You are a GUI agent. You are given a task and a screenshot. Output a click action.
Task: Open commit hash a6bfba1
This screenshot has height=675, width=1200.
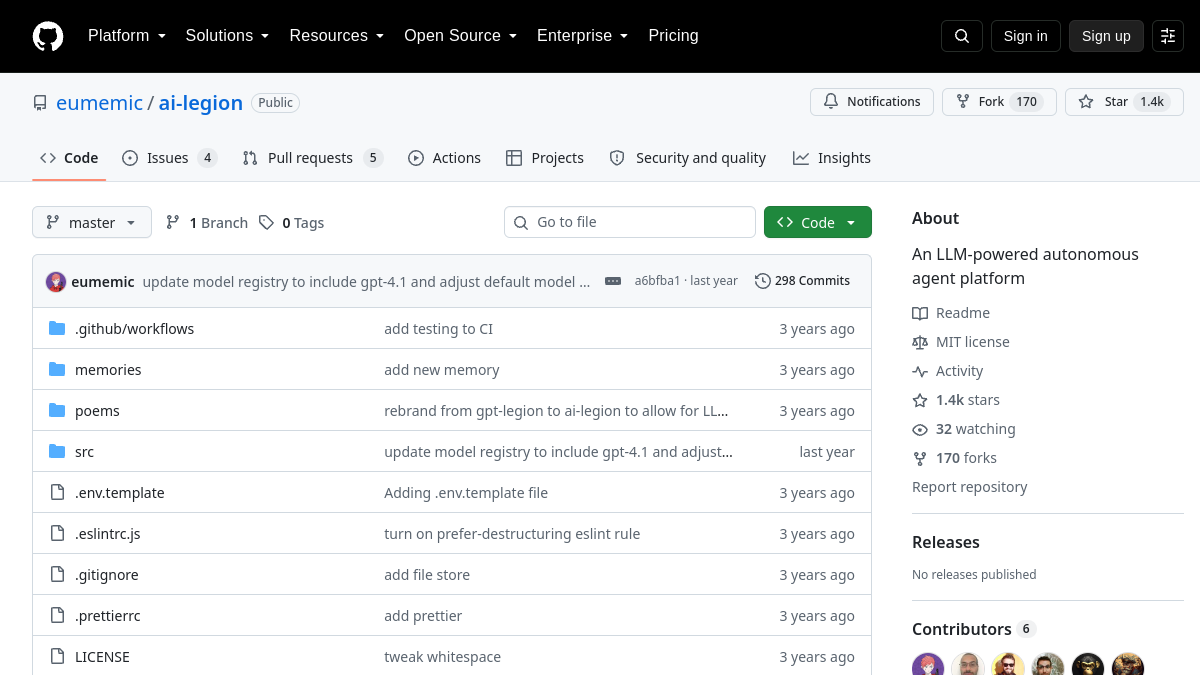(657, 281)
